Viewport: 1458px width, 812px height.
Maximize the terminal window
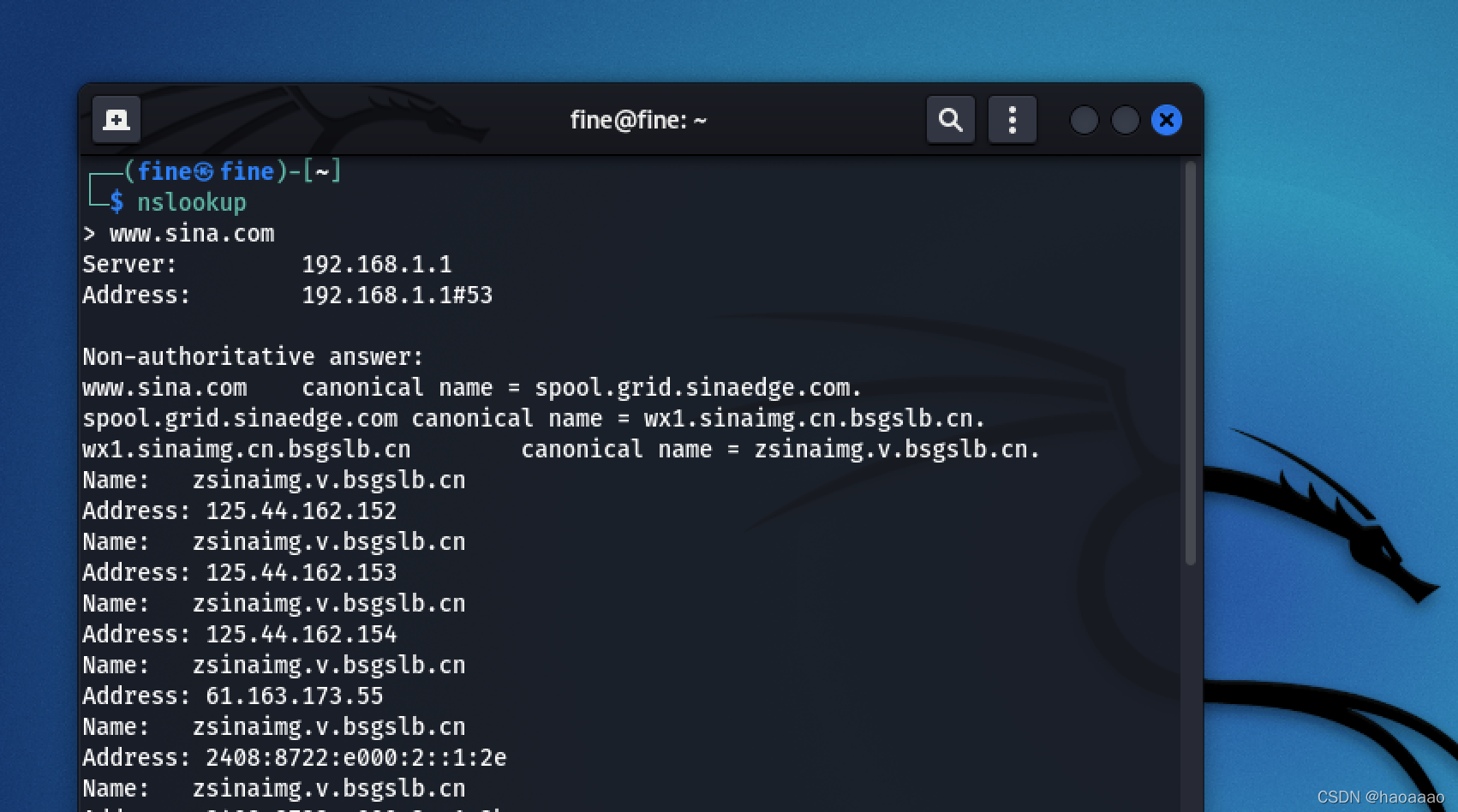point(1125,120)
